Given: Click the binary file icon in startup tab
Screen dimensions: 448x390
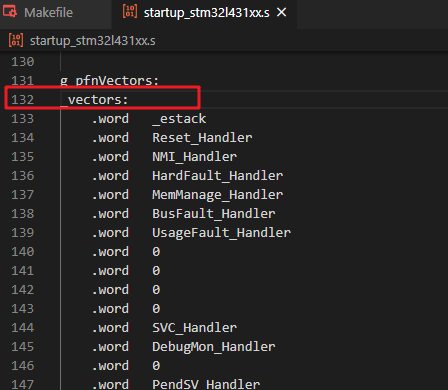Looking at the screenshot, I should [x=130, y=11].
